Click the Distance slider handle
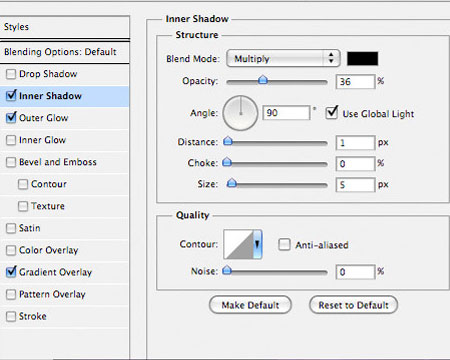Viewport: 450px width, 360px height. (x=228, y=141)
